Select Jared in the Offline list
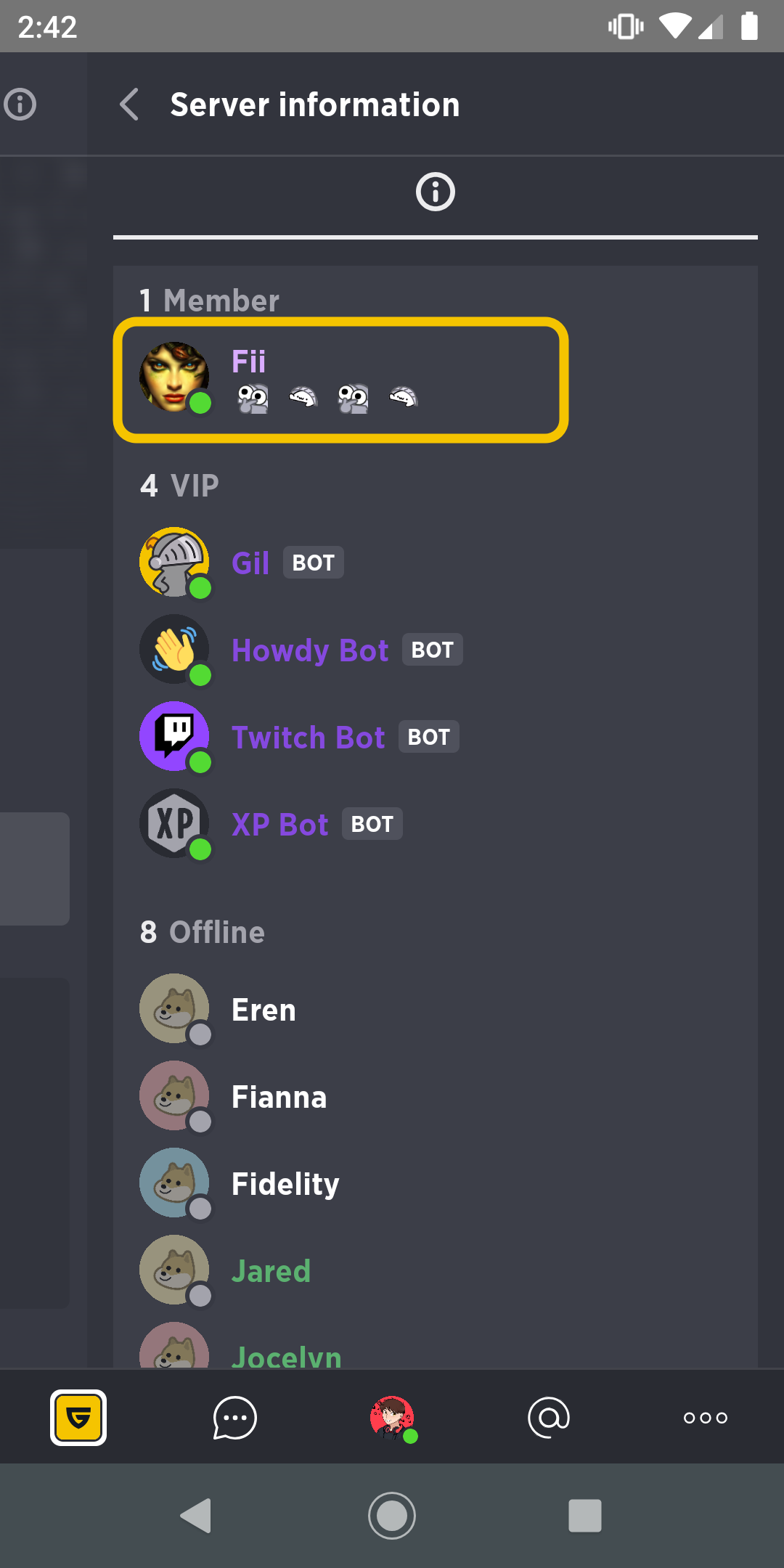The image size is (784, 1568). [x=436, y=1270]
